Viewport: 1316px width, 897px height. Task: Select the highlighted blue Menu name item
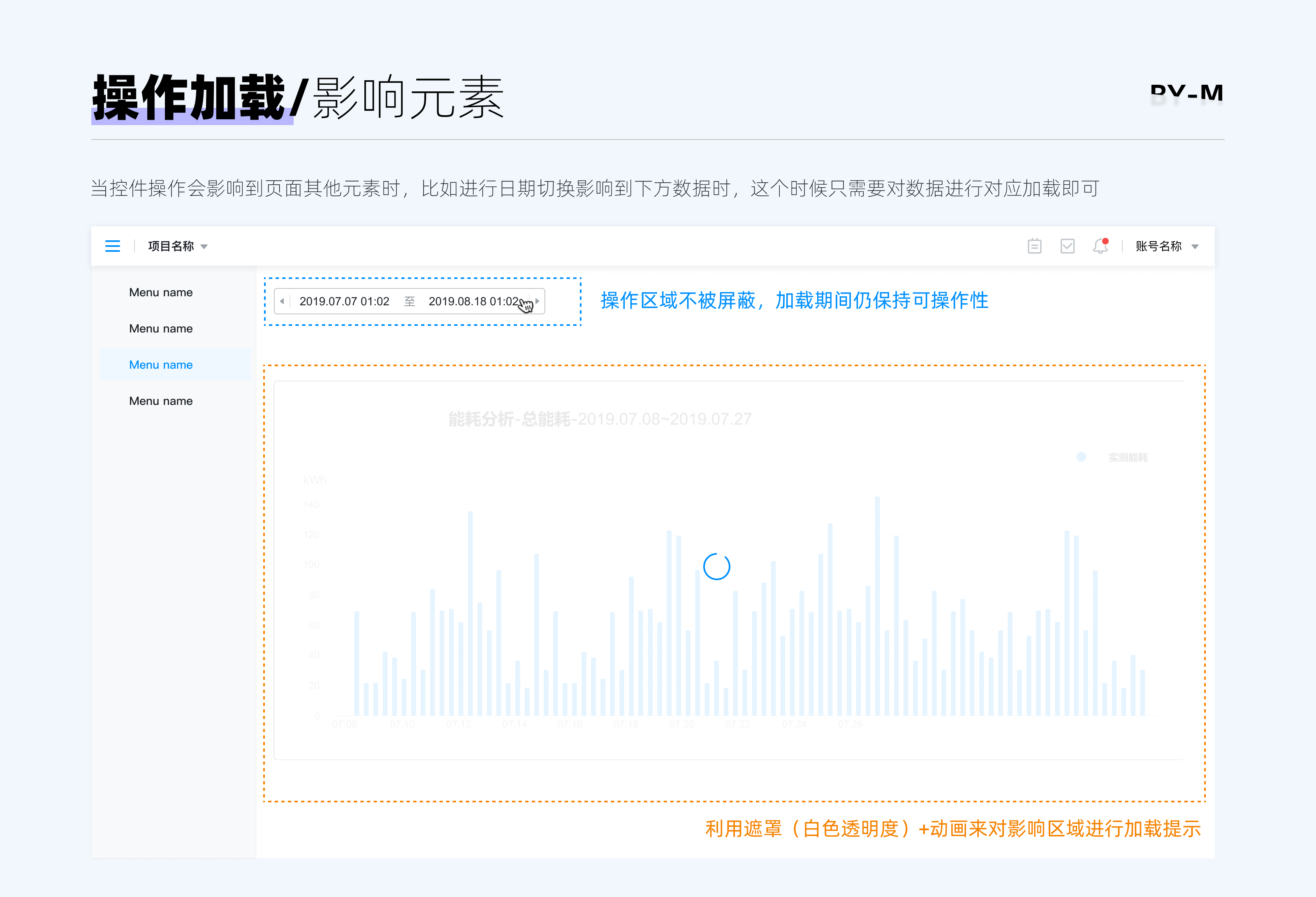175,364
